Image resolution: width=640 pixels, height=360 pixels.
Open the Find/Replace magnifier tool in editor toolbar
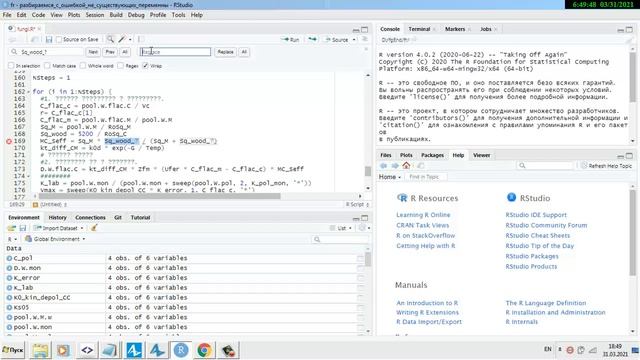[110, 40]
